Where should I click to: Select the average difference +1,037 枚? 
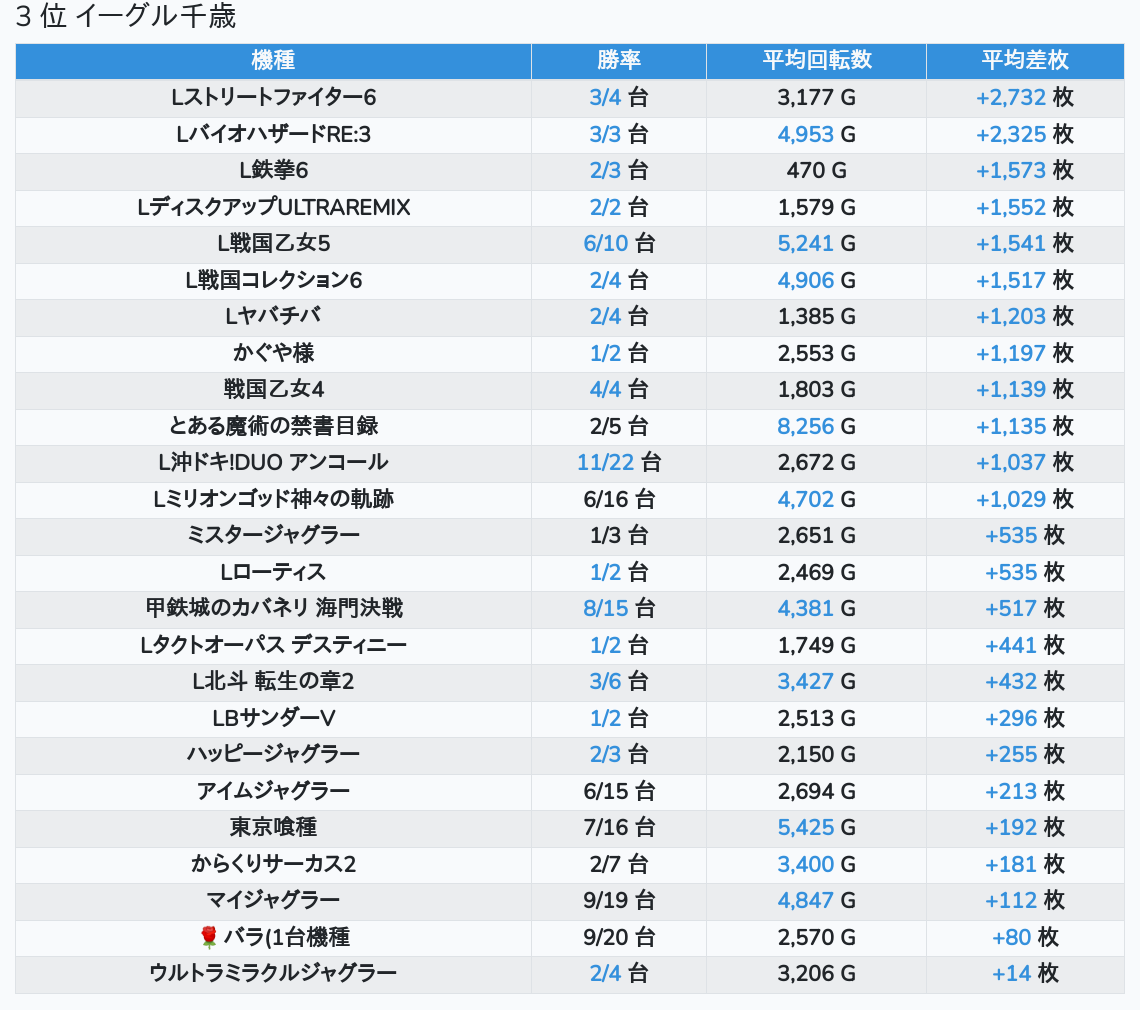point(1025,462)
